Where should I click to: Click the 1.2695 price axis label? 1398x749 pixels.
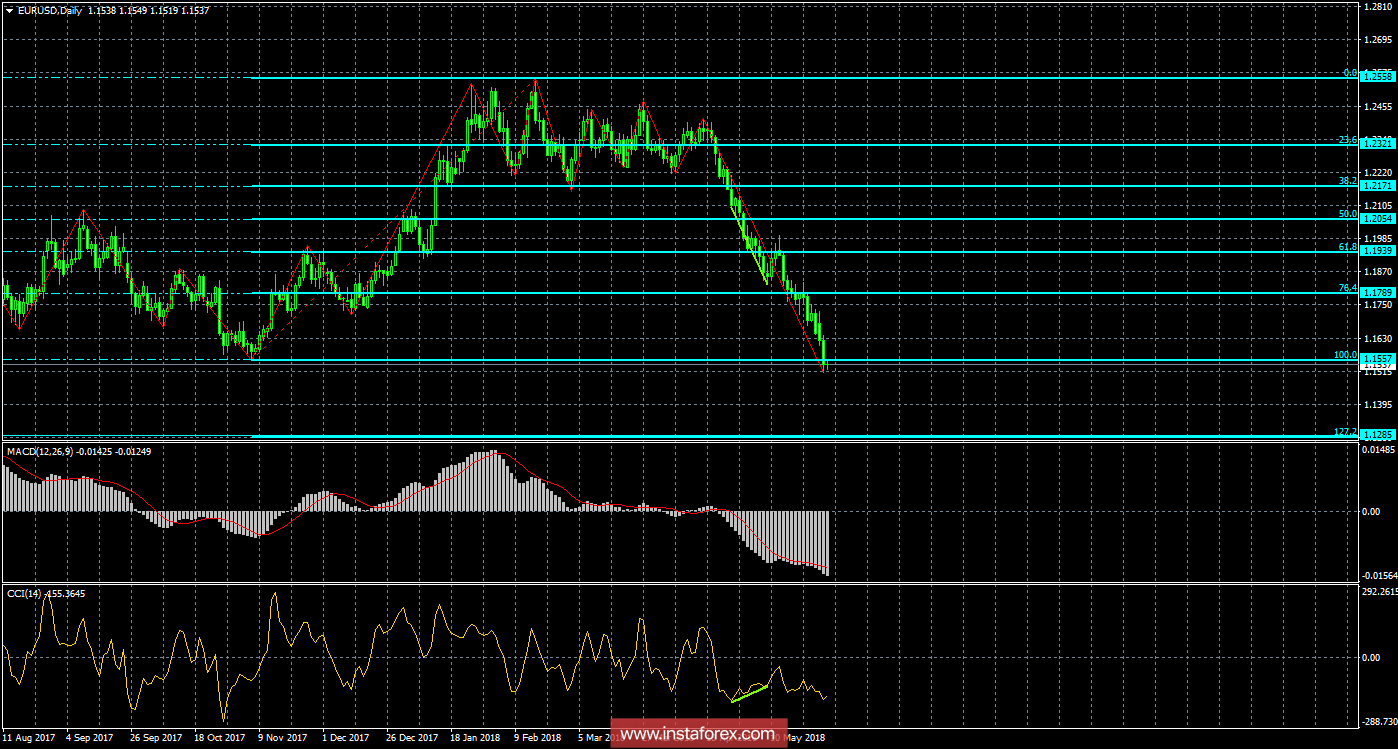click(x=1379, y=41)
